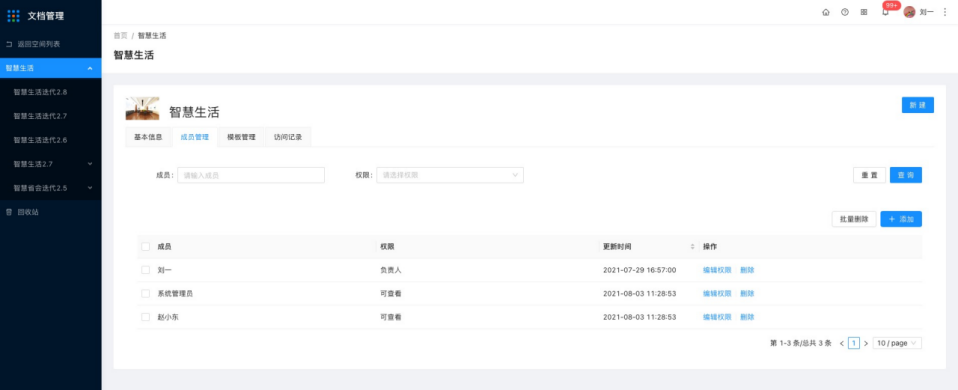Click the document management app logo
The height and width of the screenshot is (390, 958).
(13, 16)
